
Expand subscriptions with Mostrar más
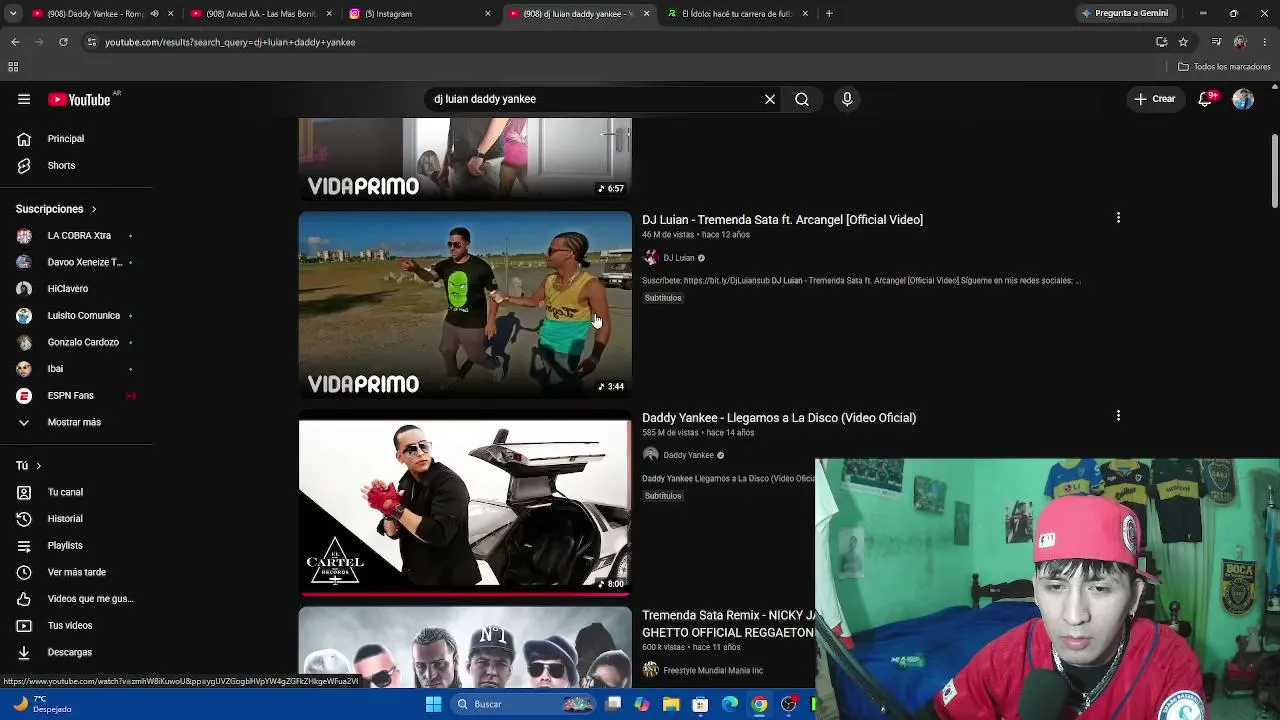pyautogui.click(x=74, y=422)
